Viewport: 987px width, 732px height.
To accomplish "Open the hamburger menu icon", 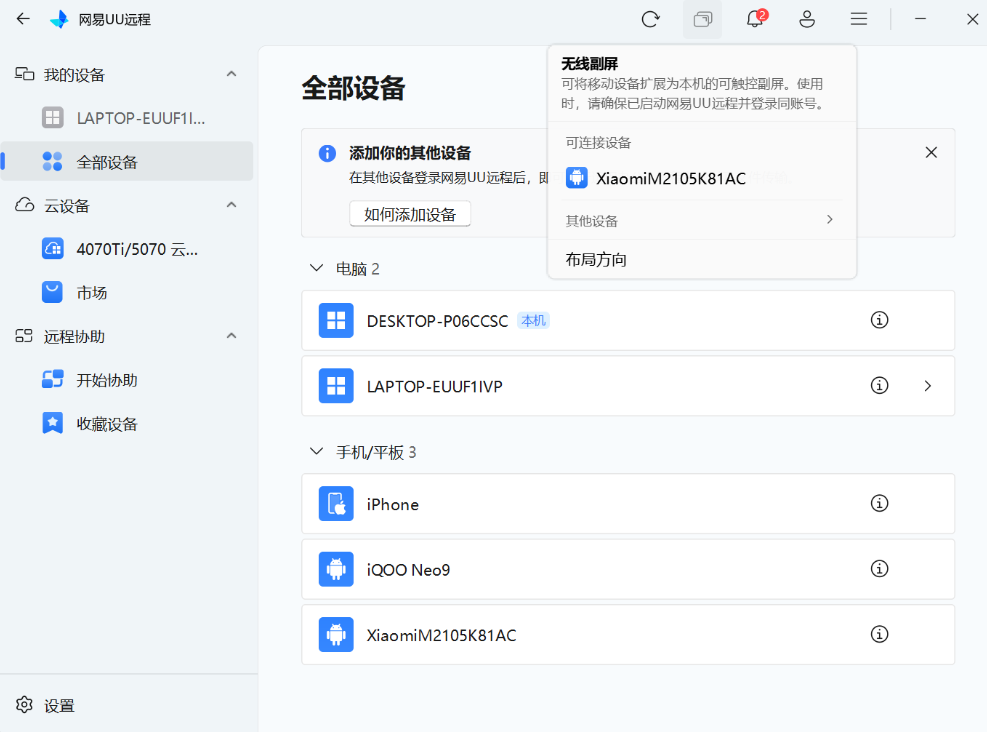I will pyautogui.click(x=859, y=20).
